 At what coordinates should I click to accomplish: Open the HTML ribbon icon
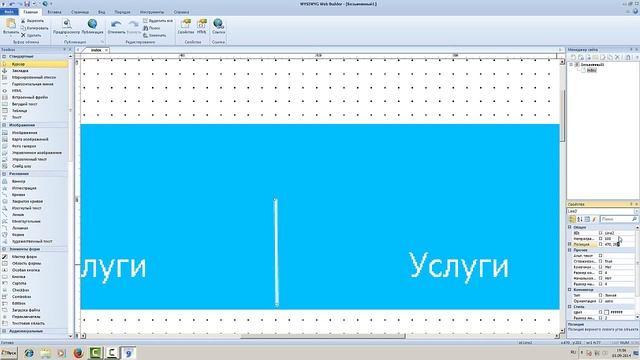(x=202, y=24)
